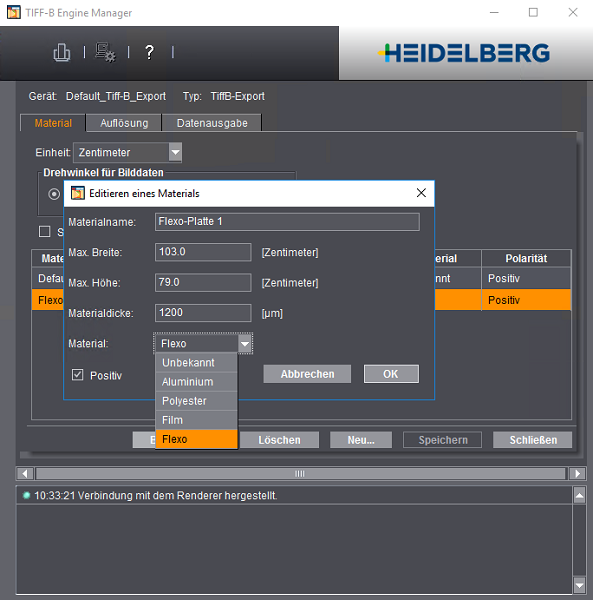The image size is (593, 600).
Task: Click the device/stamp icon in top toolbar
Action: [x=62, y=52]
